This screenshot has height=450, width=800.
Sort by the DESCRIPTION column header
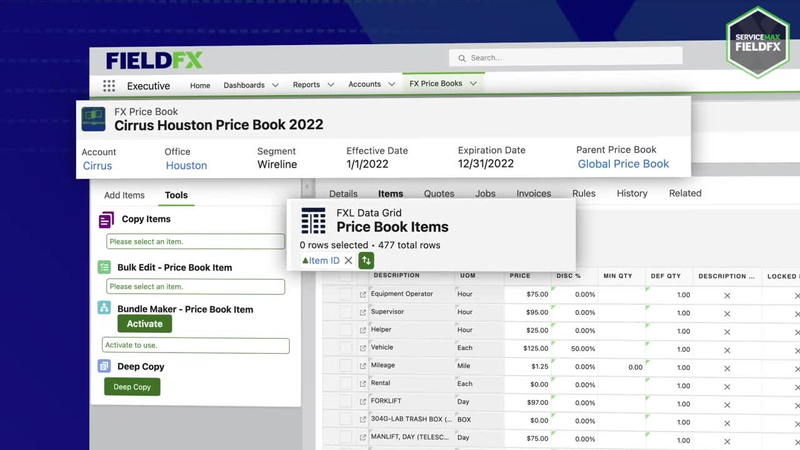tap(396, 276)
